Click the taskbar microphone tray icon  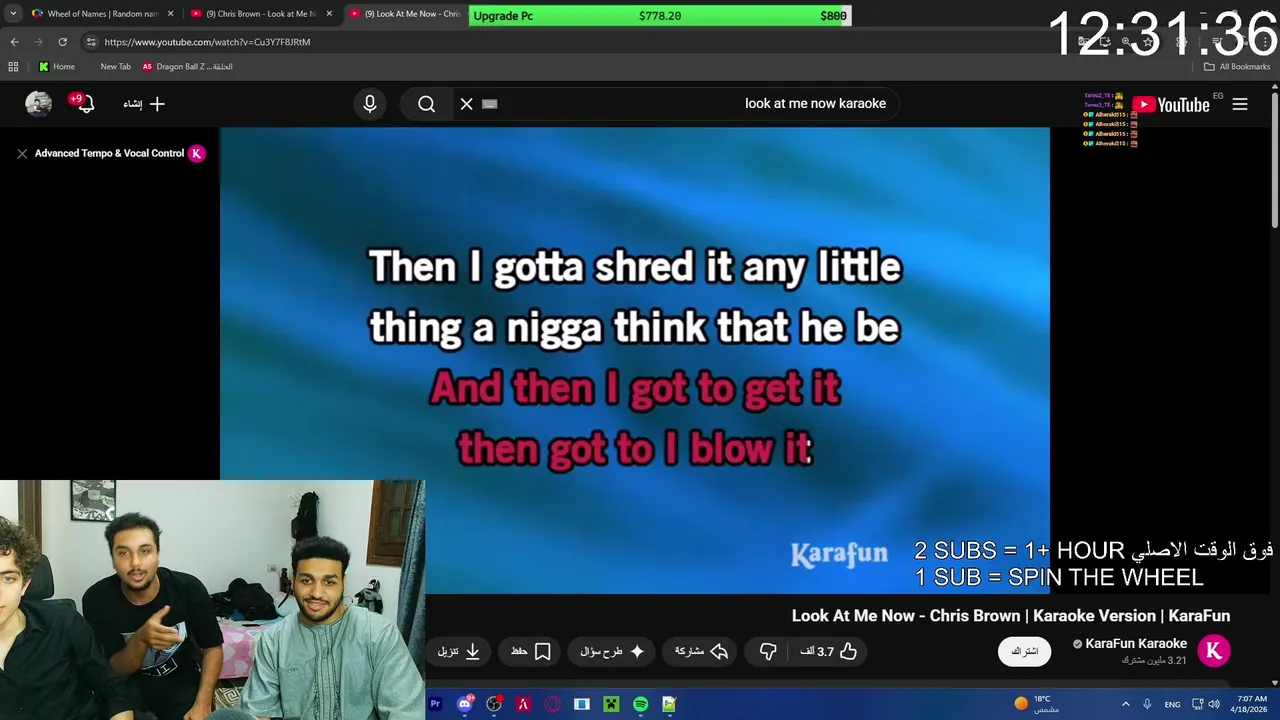point(1147,704)
